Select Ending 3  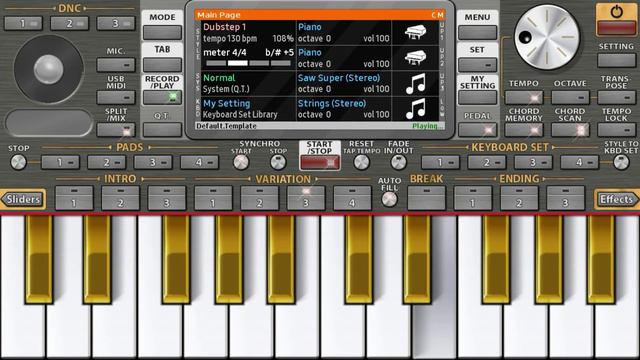[x=565, y=198]
